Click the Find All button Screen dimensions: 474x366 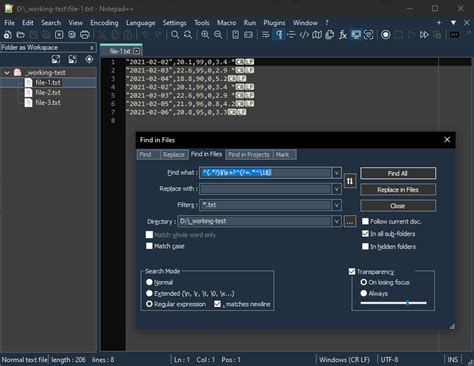point(398,173)
